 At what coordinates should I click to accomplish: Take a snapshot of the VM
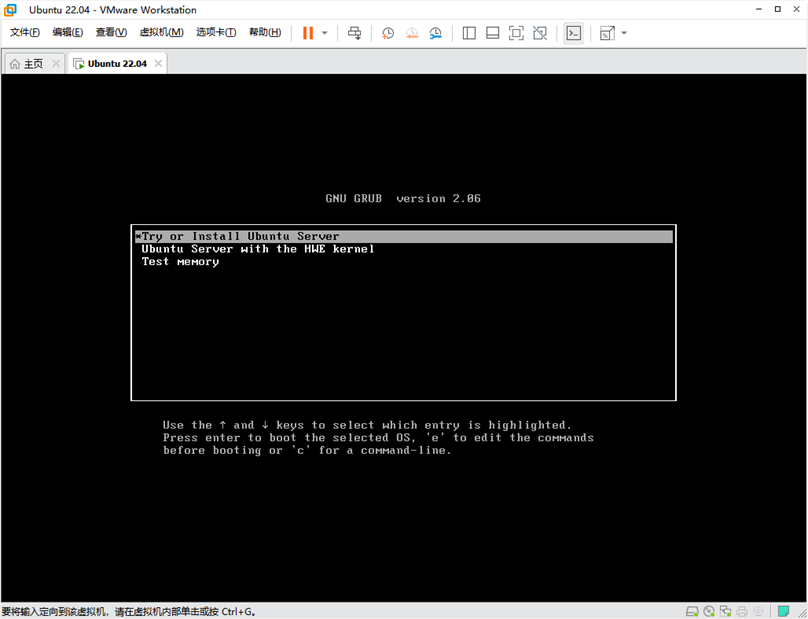[x=388, y=33]
